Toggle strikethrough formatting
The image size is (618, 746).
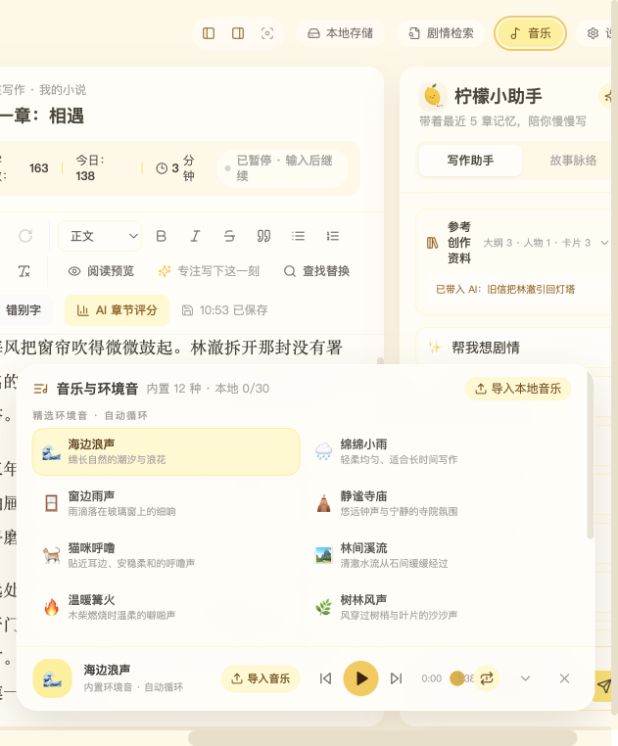tap(229, 236)
